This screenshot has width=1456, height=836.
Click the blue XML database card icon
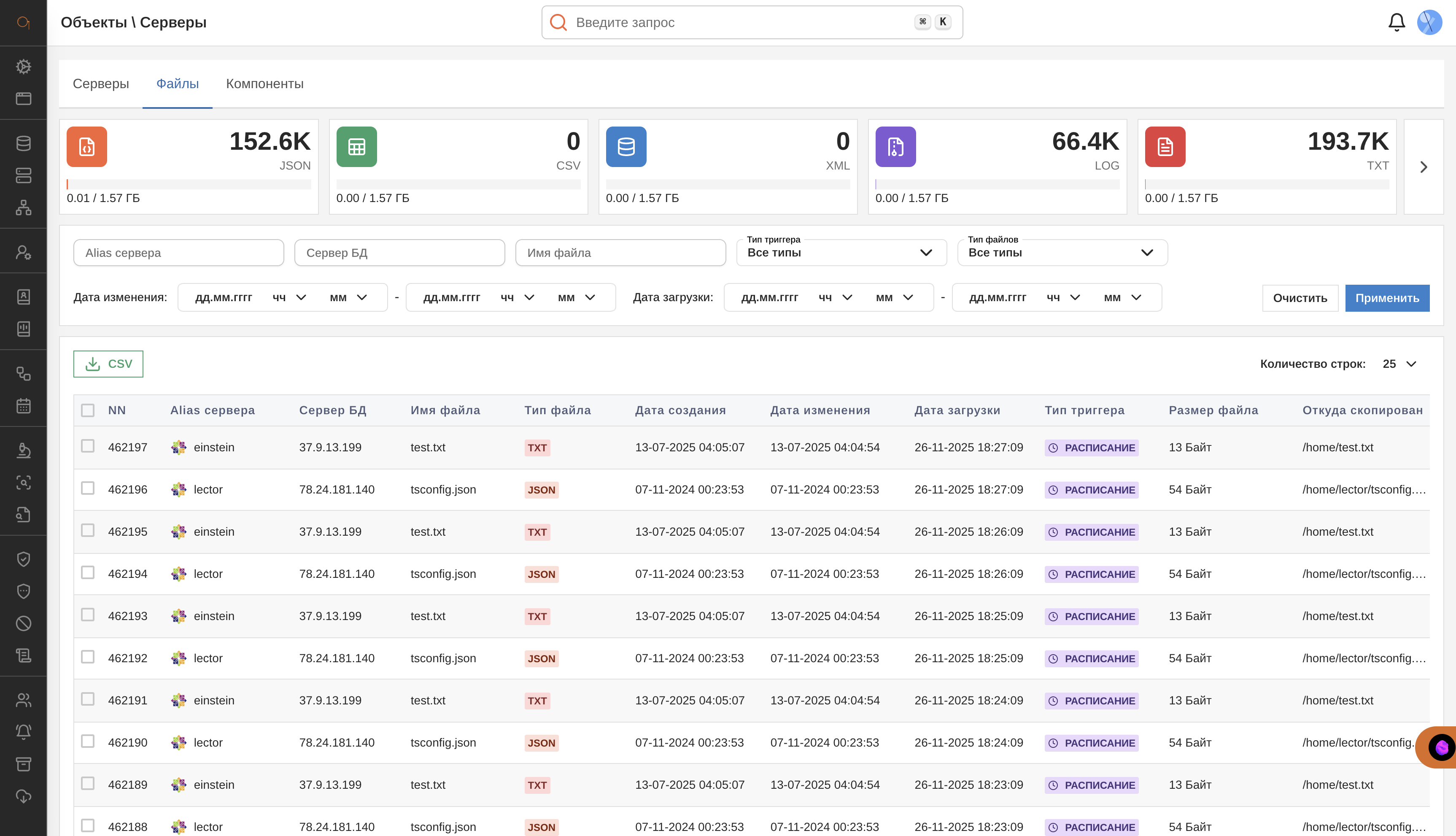click(626, 147)
